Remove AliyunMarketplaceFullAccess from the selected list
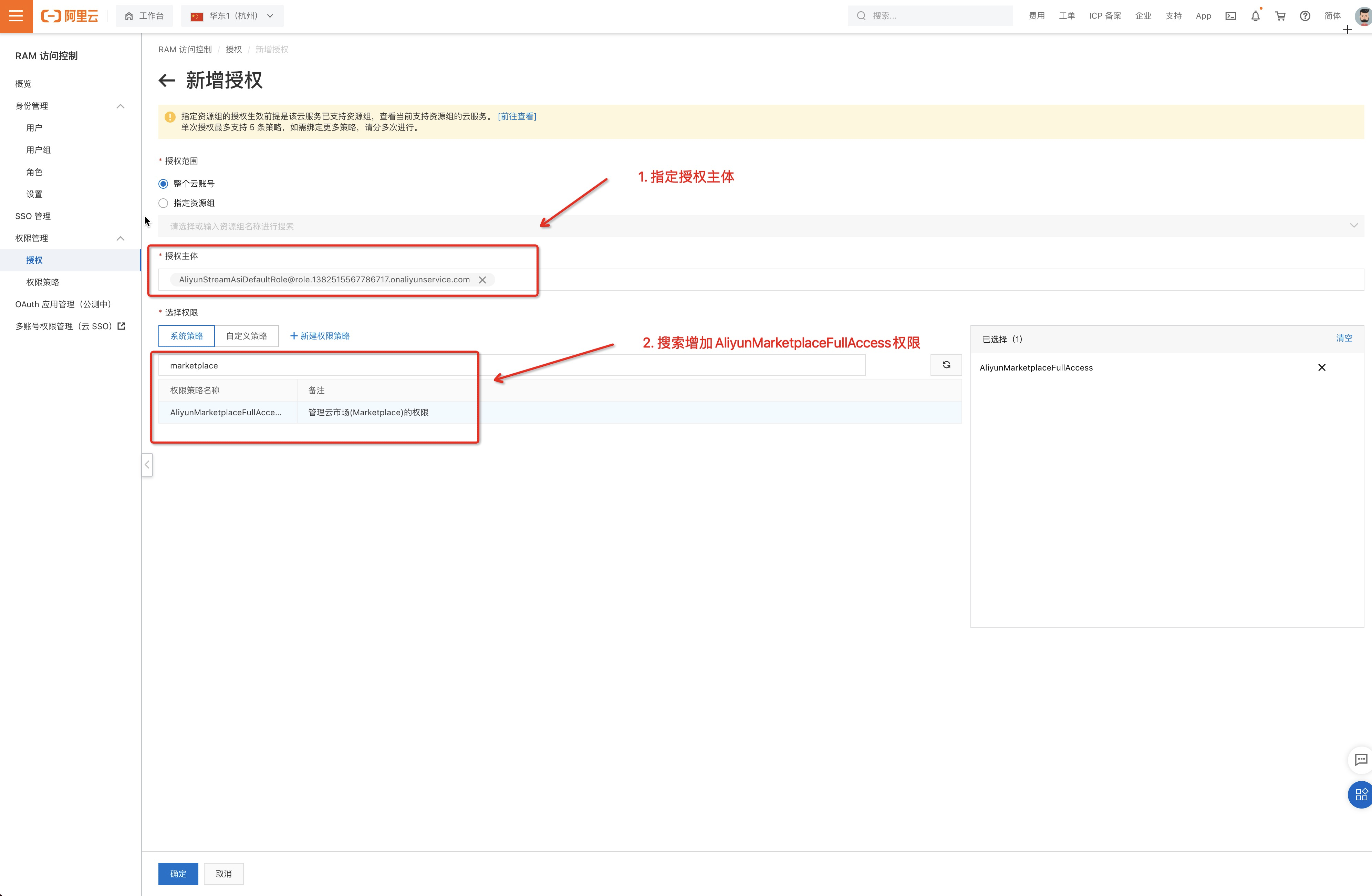The height and width of the screenshot is (896, 1372). coord(1322,368)
